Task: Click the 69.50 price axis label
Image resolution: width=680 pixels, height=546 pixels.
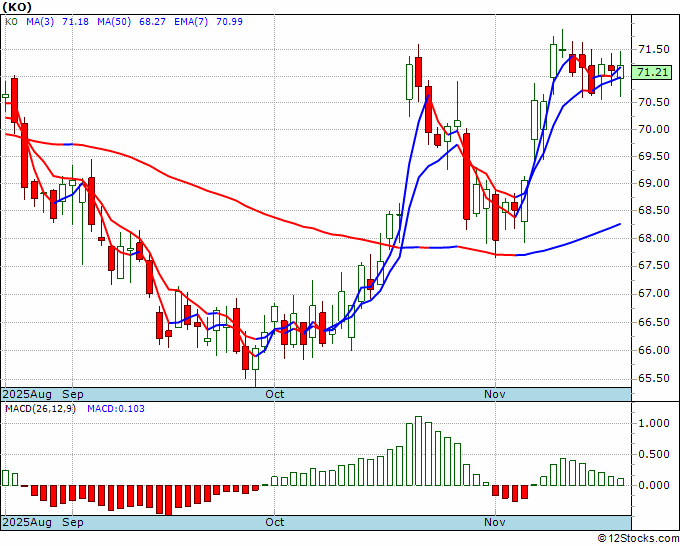Action: point(653,156)
